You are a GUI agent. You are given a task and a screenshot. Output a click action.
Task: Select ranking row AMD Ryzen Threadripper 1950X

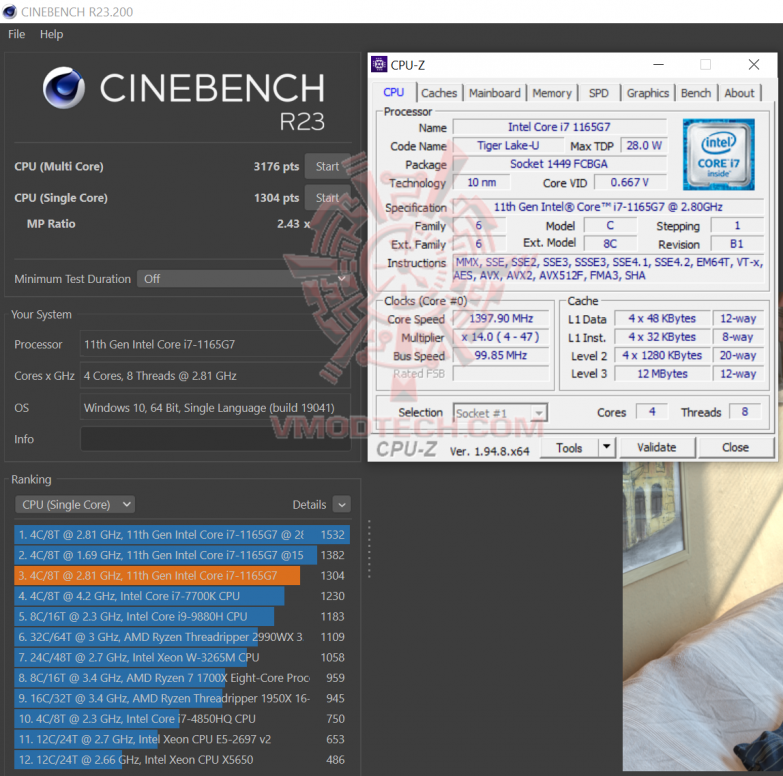point(182,698)
